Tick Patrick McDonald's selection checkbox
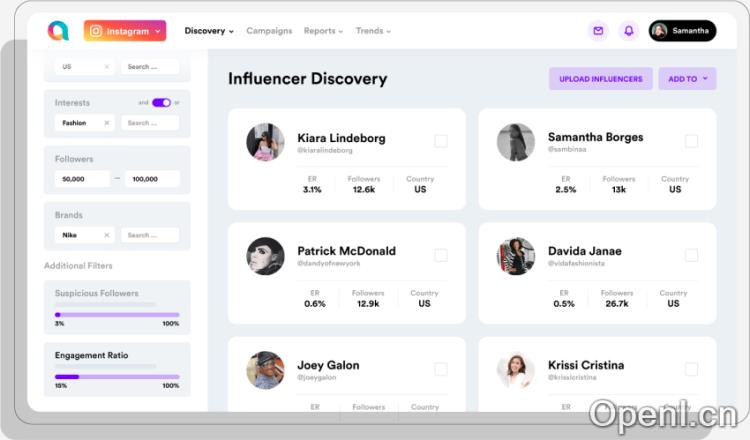 pos(441,255)
